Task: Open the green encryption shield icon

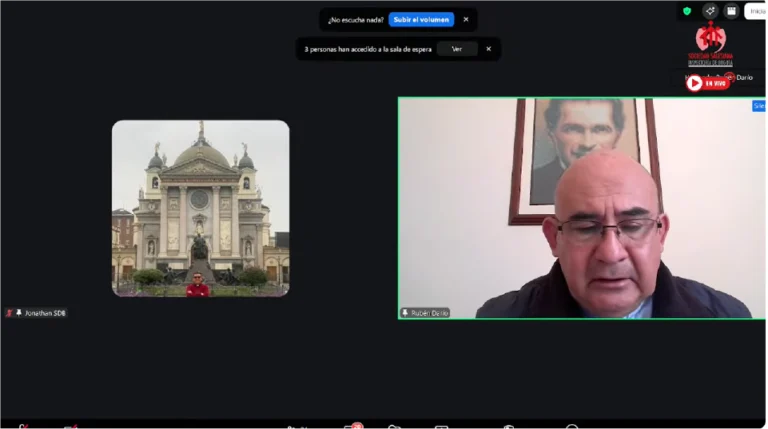Action: [687, 11]
